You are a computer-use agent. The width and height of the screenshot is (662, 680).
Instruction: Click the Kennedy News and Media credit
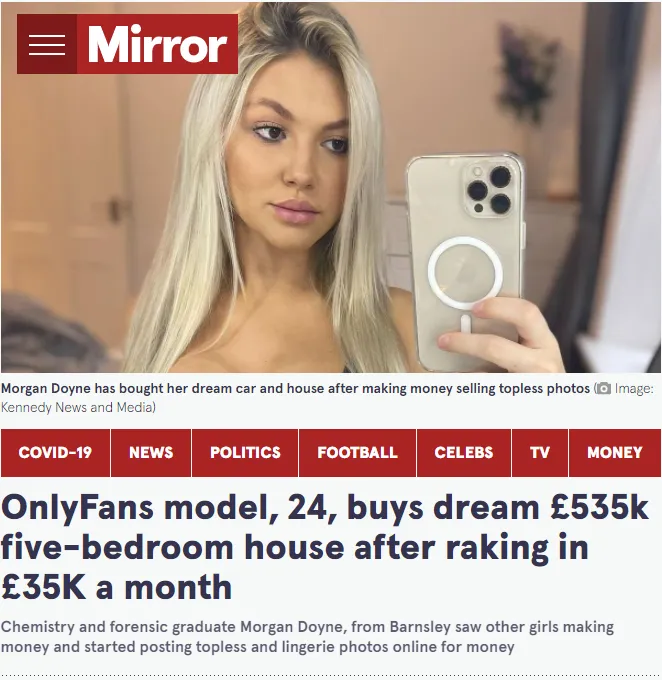pos(78,408)
